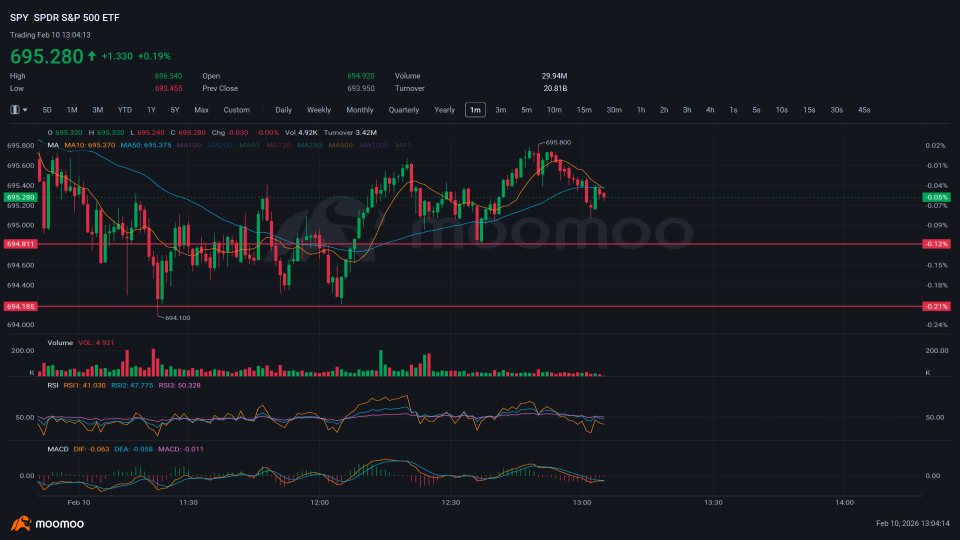
Task: Choose the 1s interval
Action: click(x=733, y=110)
